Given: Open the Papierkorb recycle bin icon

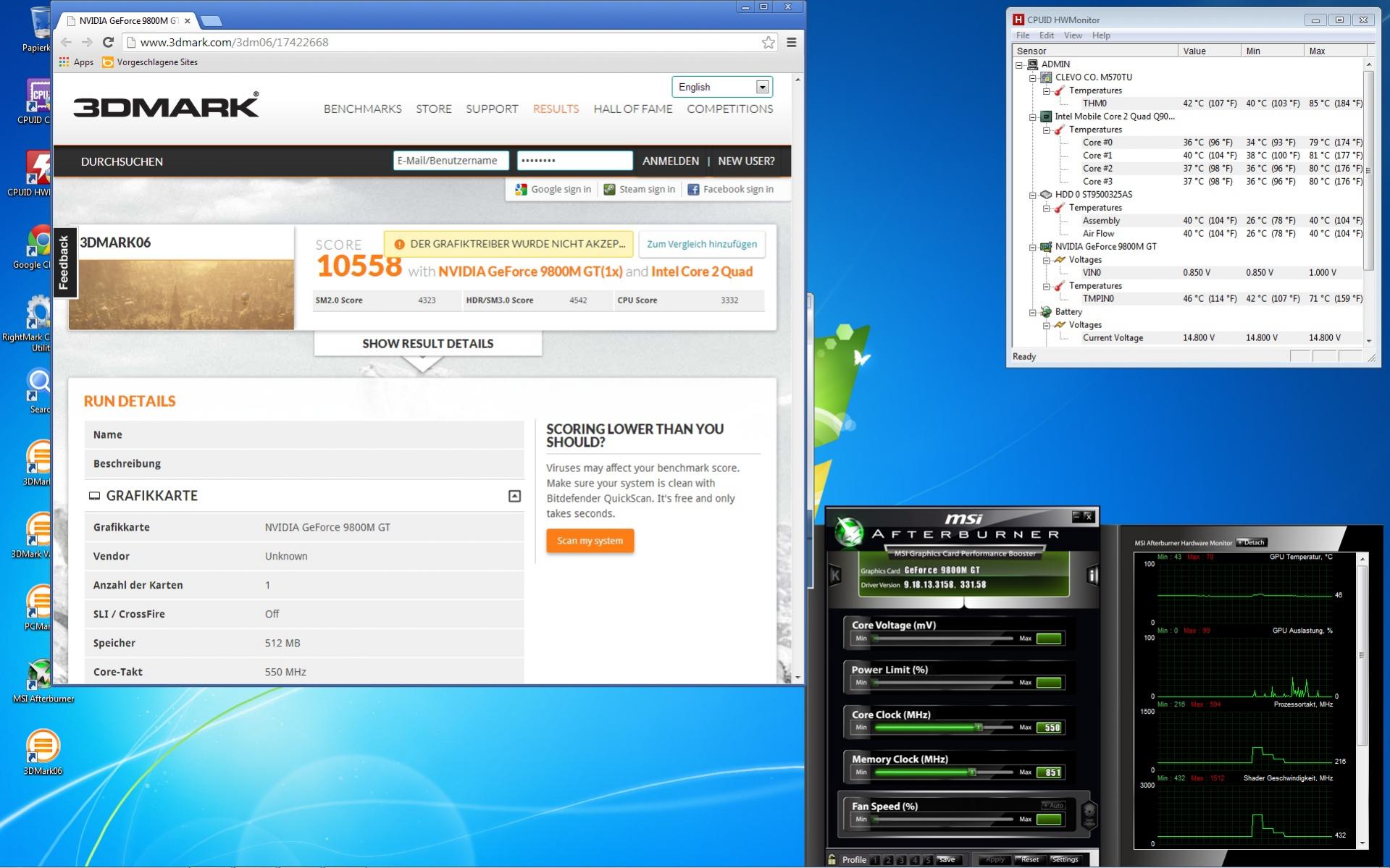Looking at the screenshot, I should pyautogui.click(x=36, y=29).
